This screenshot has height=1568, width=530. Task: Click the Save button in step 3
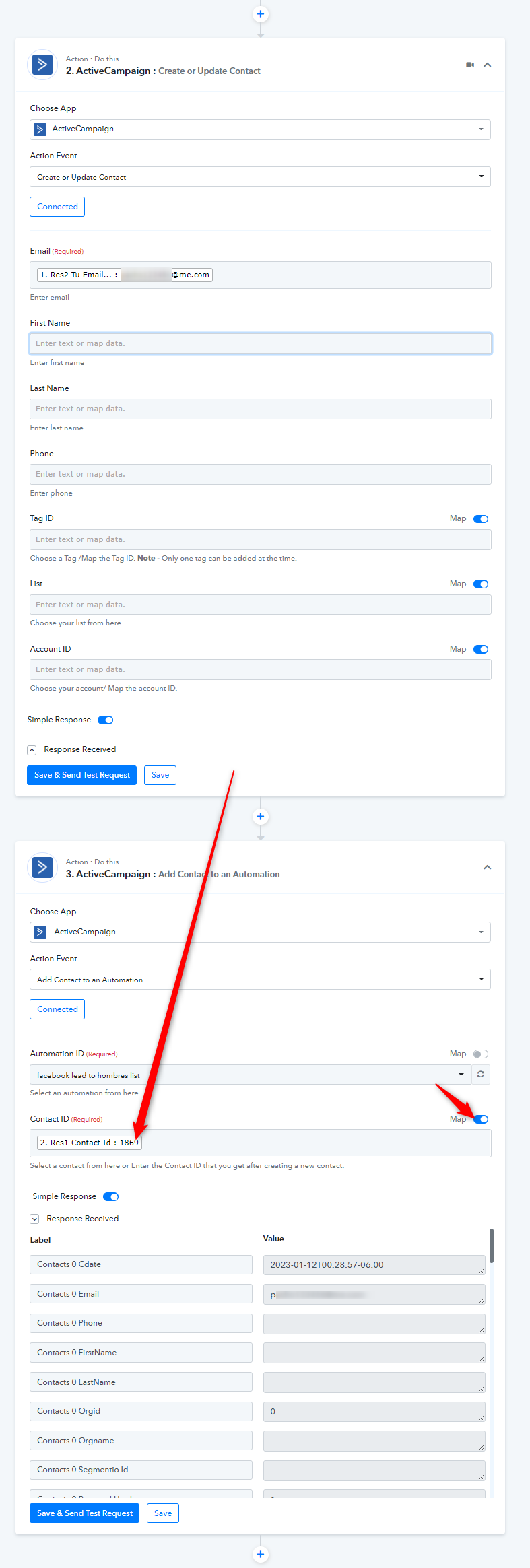(x=163, y=1513)
